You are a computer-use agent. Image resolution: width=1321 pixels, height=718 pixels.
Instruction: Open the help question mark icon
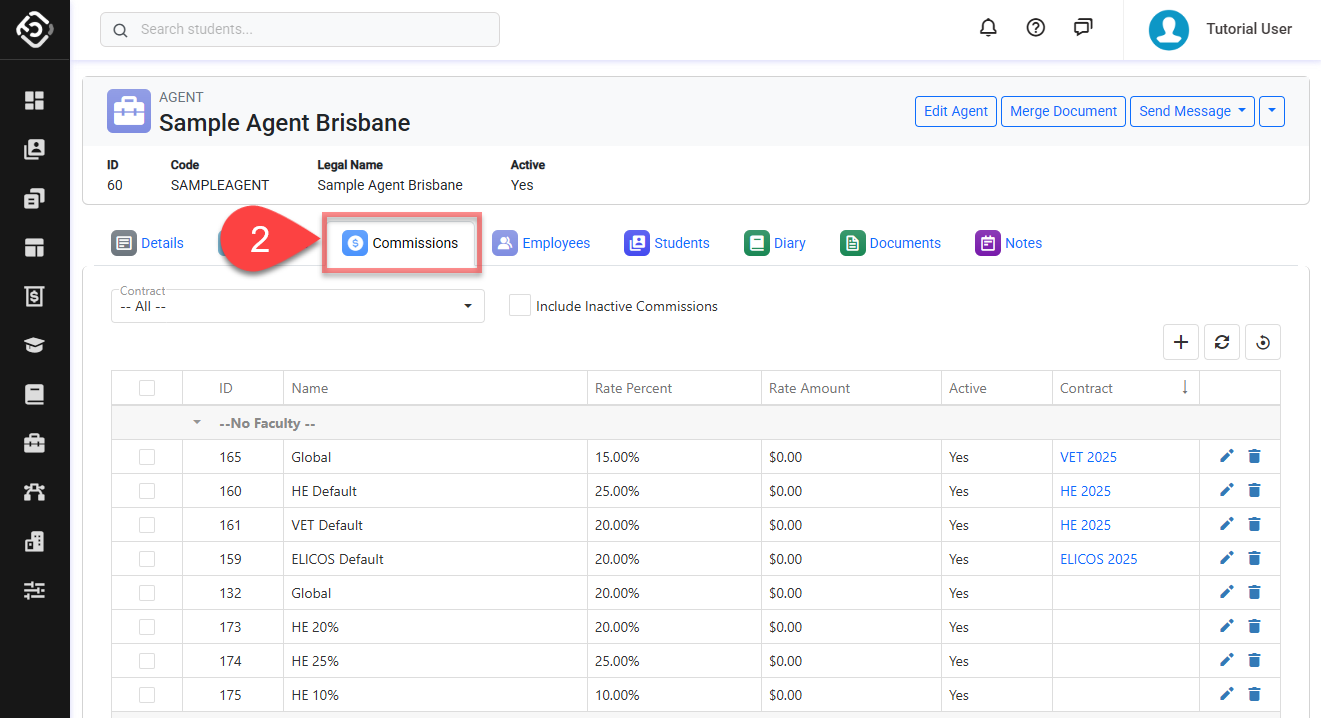pos(1036,28)
